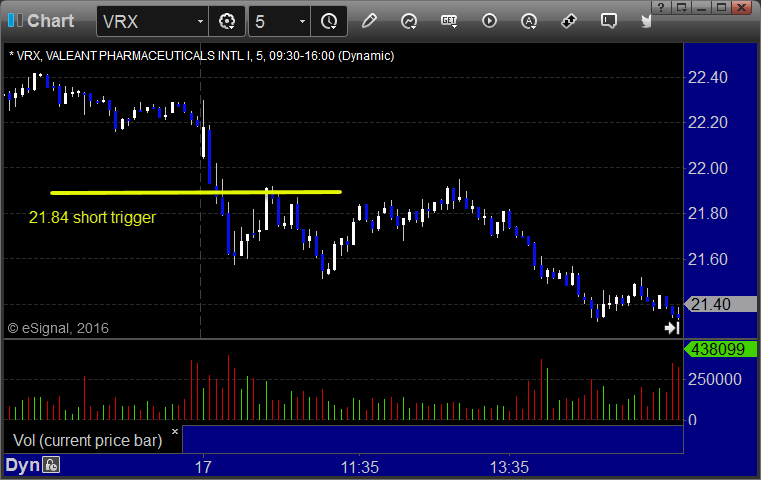Open the chat comment bubble icon

(x=609, y=21)
